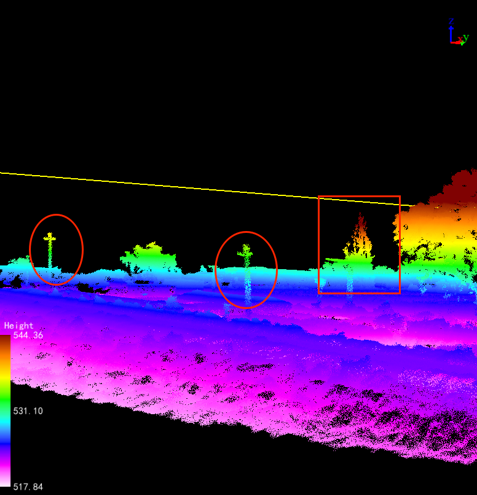The image size is (477, 495).
Task: Click the XYZ axis orientation gizmo
Action: tap(458, 32)
